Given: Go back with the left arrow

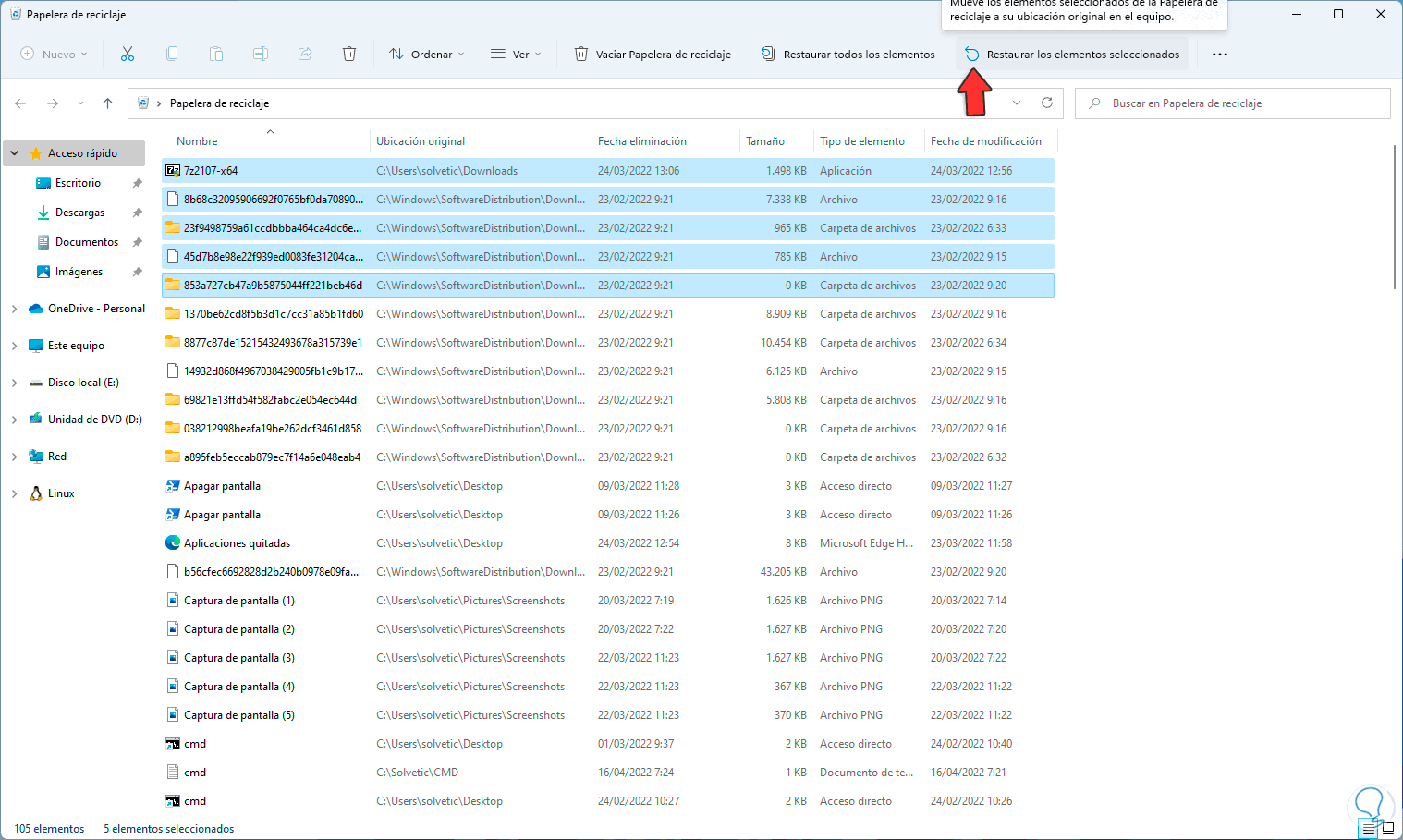Looking at the screenshot, I should coord(20,103).
